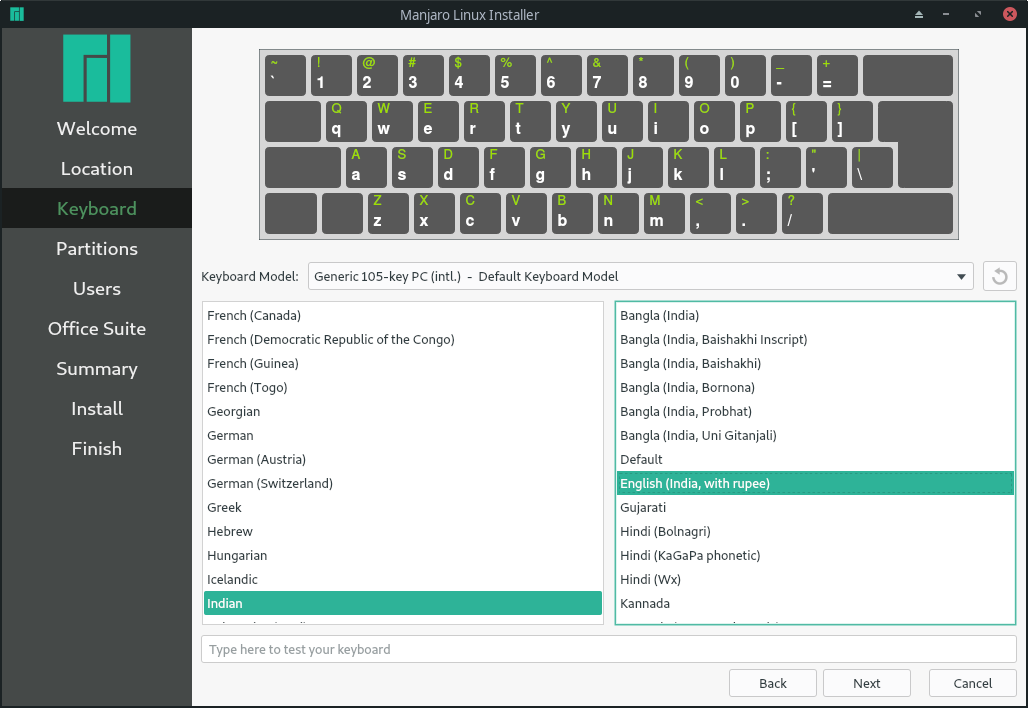Select Hindi (Bolnagri) variant
The width and height of the screenshot is (1028, 708).
pos(815,532)
